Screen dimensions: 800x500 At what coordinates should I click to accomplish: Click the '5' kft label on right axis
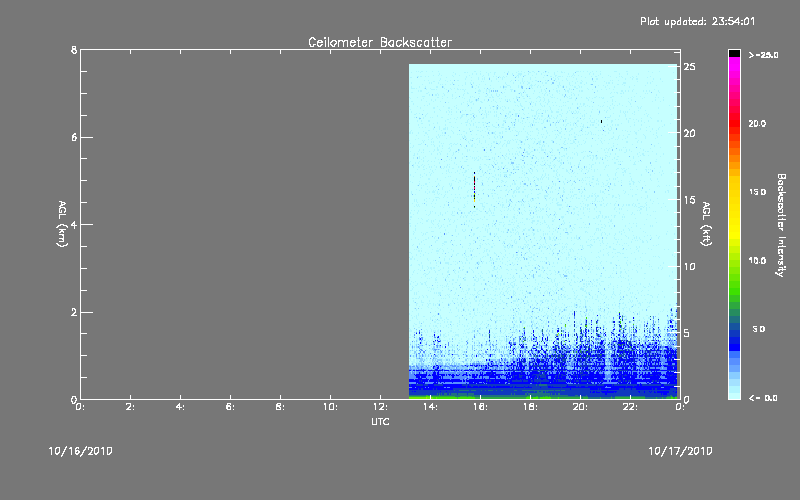pyautogui.click(x=687, y=333)
